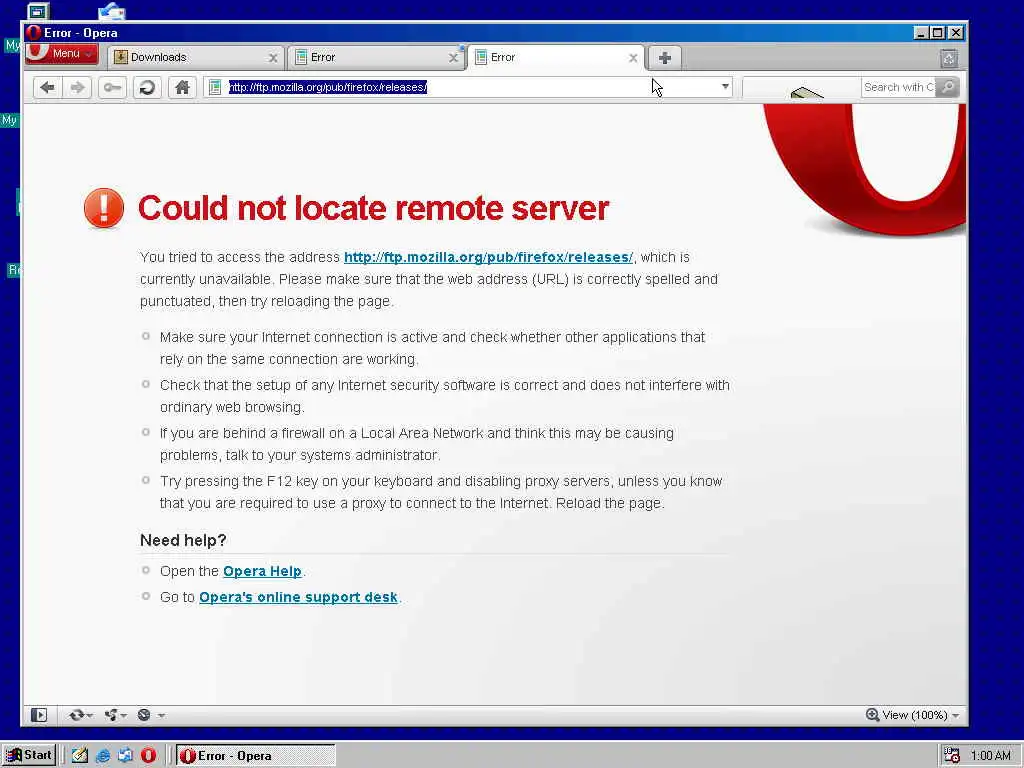Click the Show Desktop Quick Launch icon
Viewport: 1024px width, 768px height.
click(x=80, y=756)
